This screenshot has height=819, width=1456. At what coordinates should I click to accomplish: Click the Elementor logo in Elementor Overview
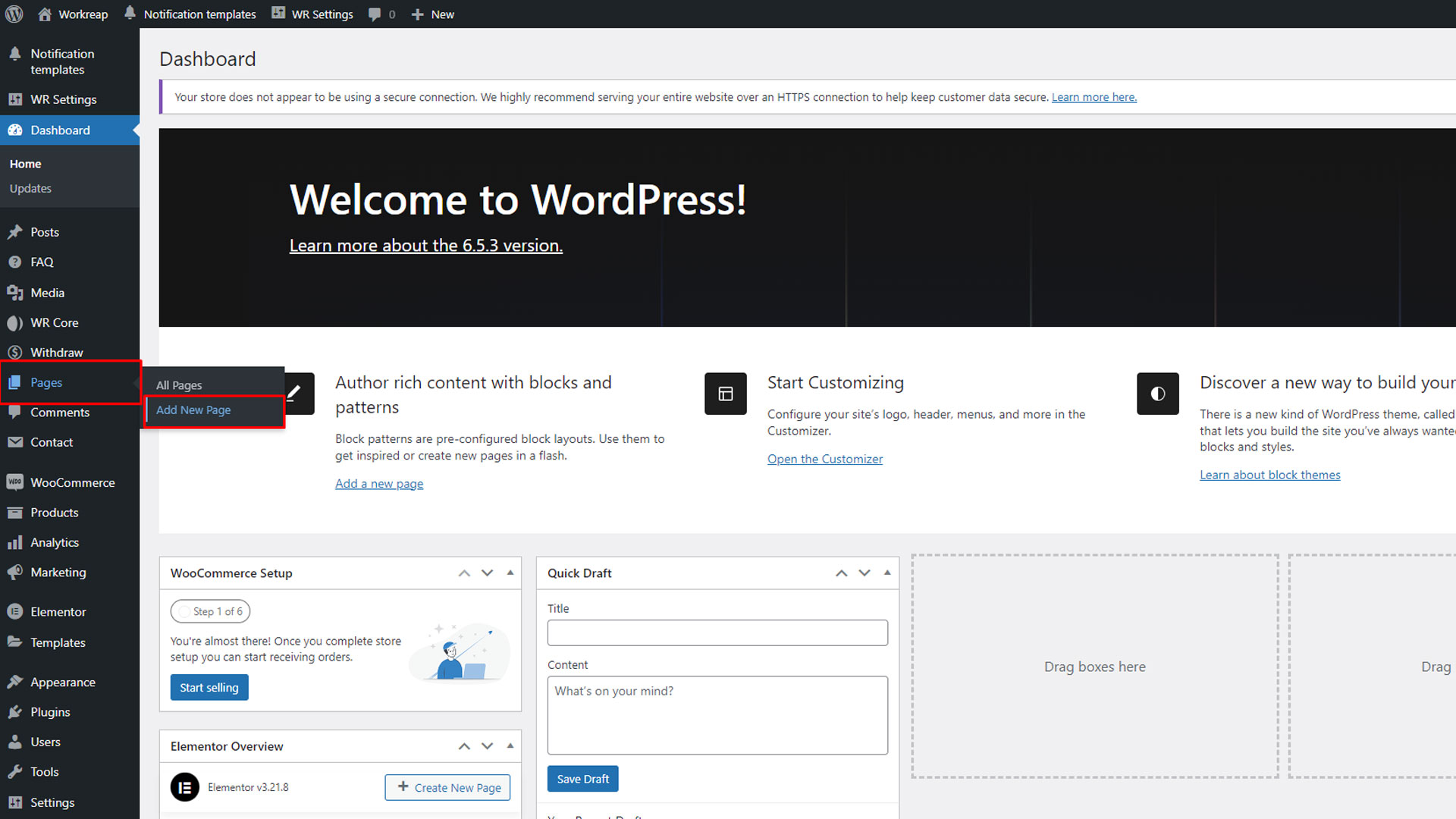click(x=184, y=787)
